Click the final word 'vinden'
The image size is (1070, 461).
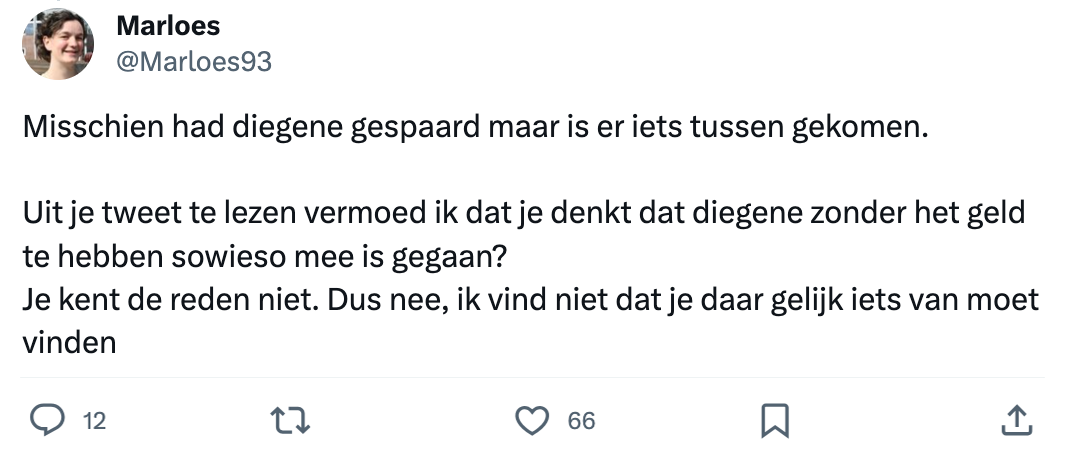pyautogui.click(x=69, y=342)
